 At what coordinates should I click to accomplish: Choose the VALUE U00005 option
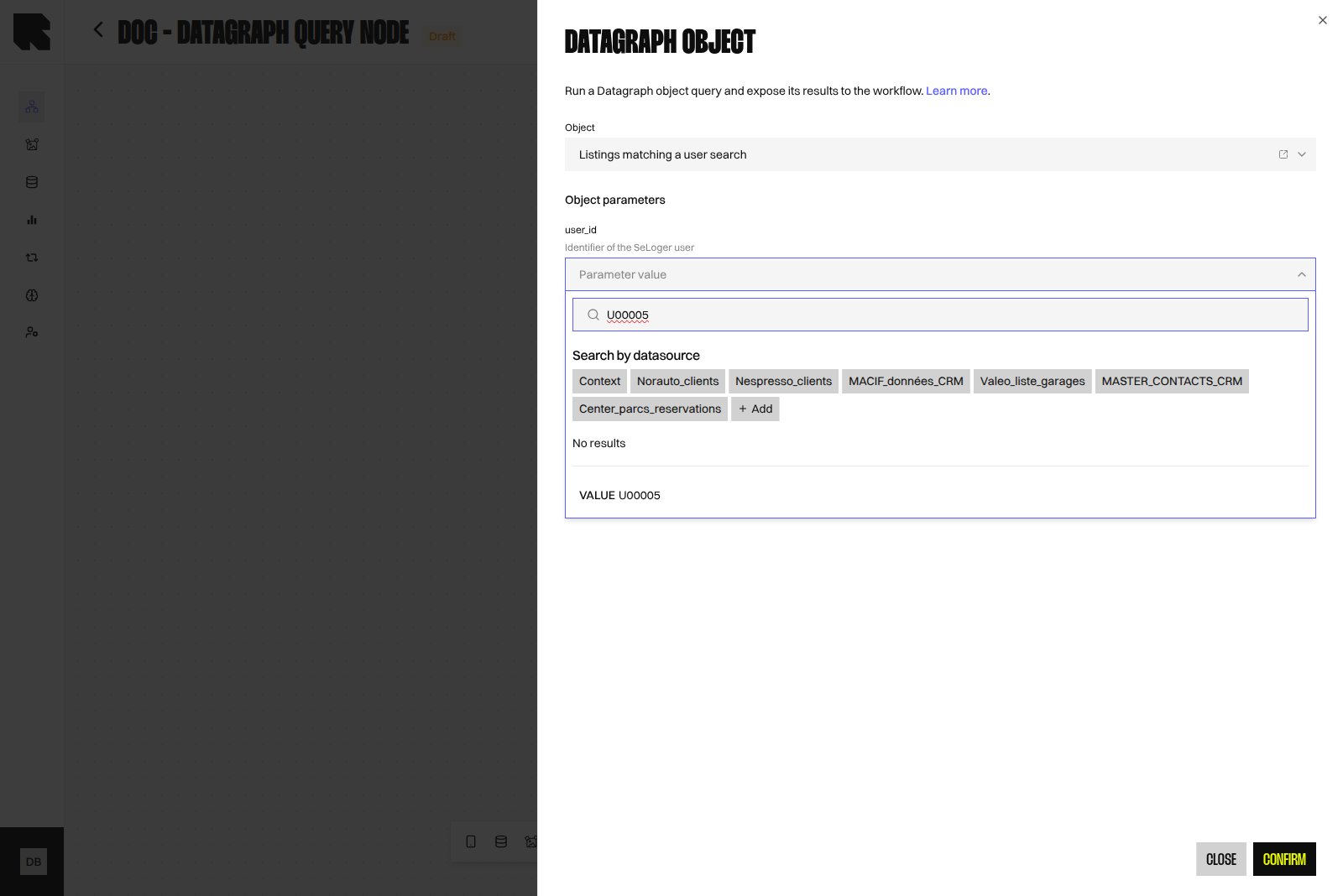coord(940,495)
